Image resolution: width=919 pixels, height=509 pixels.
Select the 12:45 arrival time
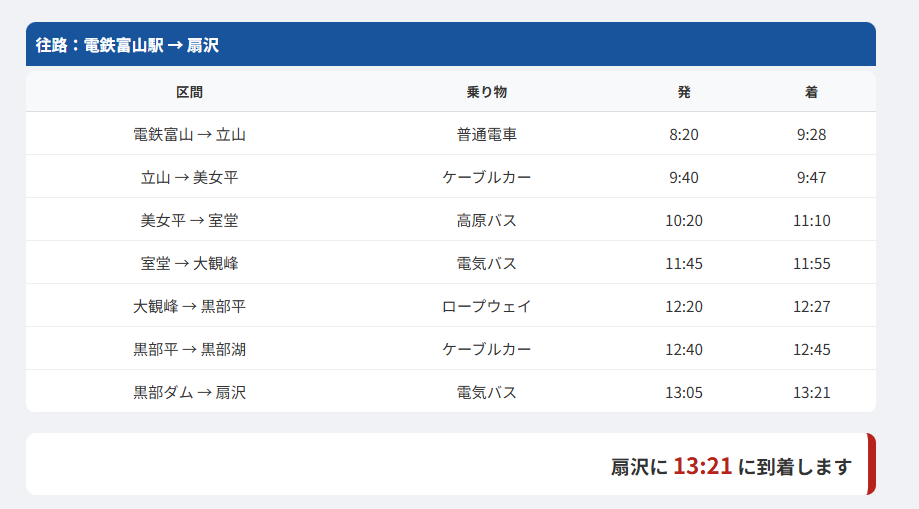tap(811, 349)
